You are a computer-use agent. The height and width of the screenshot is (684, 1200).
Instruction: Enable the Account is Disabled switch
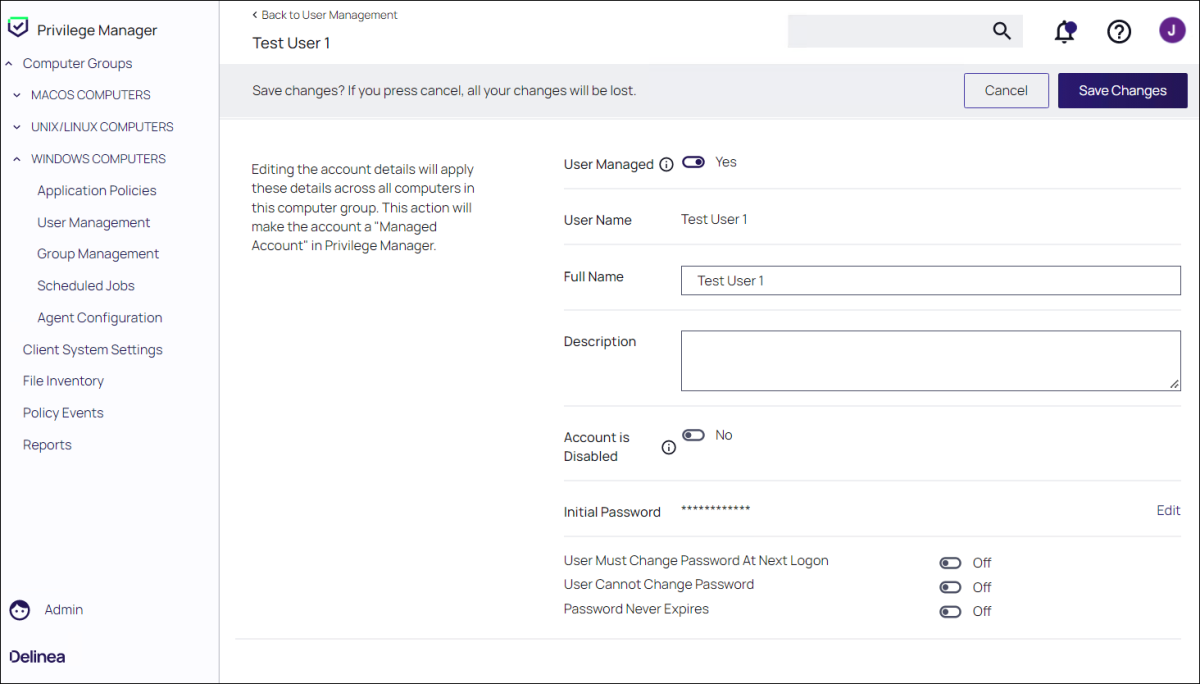pyautogui.click(x=693, y=435)
